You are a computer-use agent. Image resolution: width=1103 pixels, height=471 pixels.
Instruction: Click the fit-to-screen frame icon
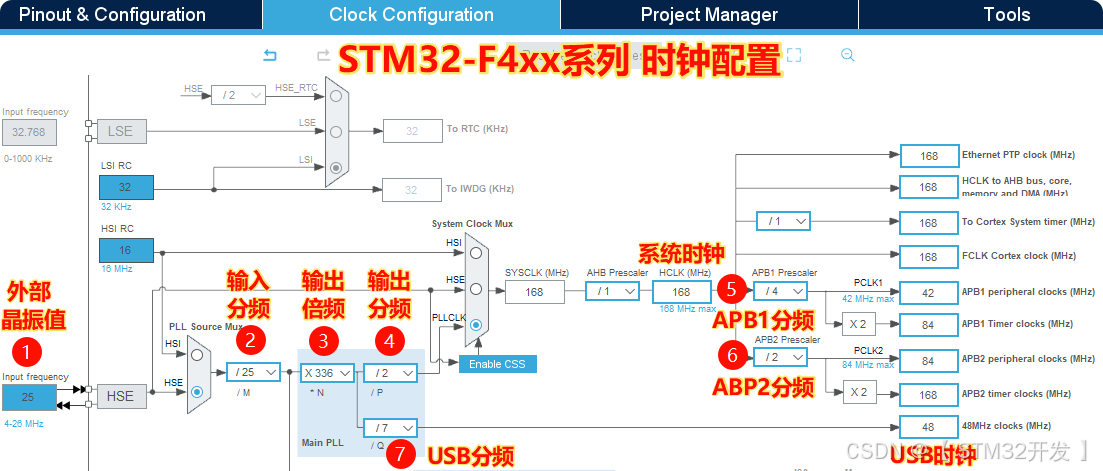pyautogui.click(x=794, y=55)
